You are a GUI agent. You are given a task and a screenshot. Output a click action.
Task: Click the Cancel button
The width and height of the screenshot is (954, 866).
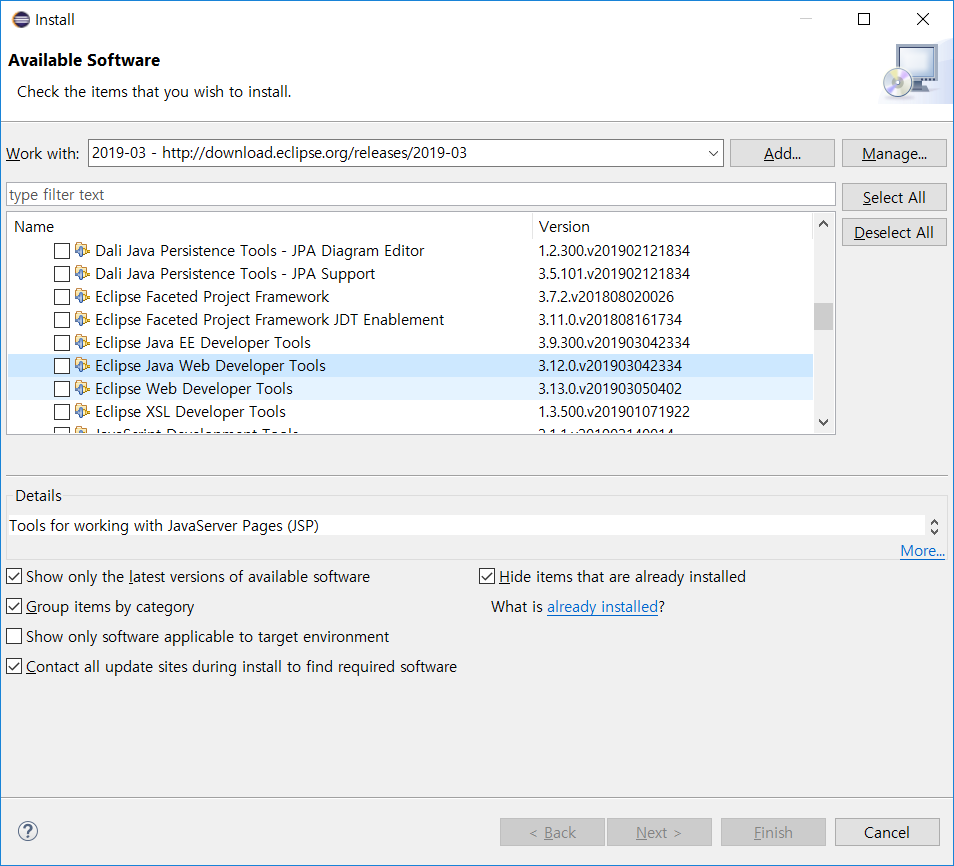point(886,832)
